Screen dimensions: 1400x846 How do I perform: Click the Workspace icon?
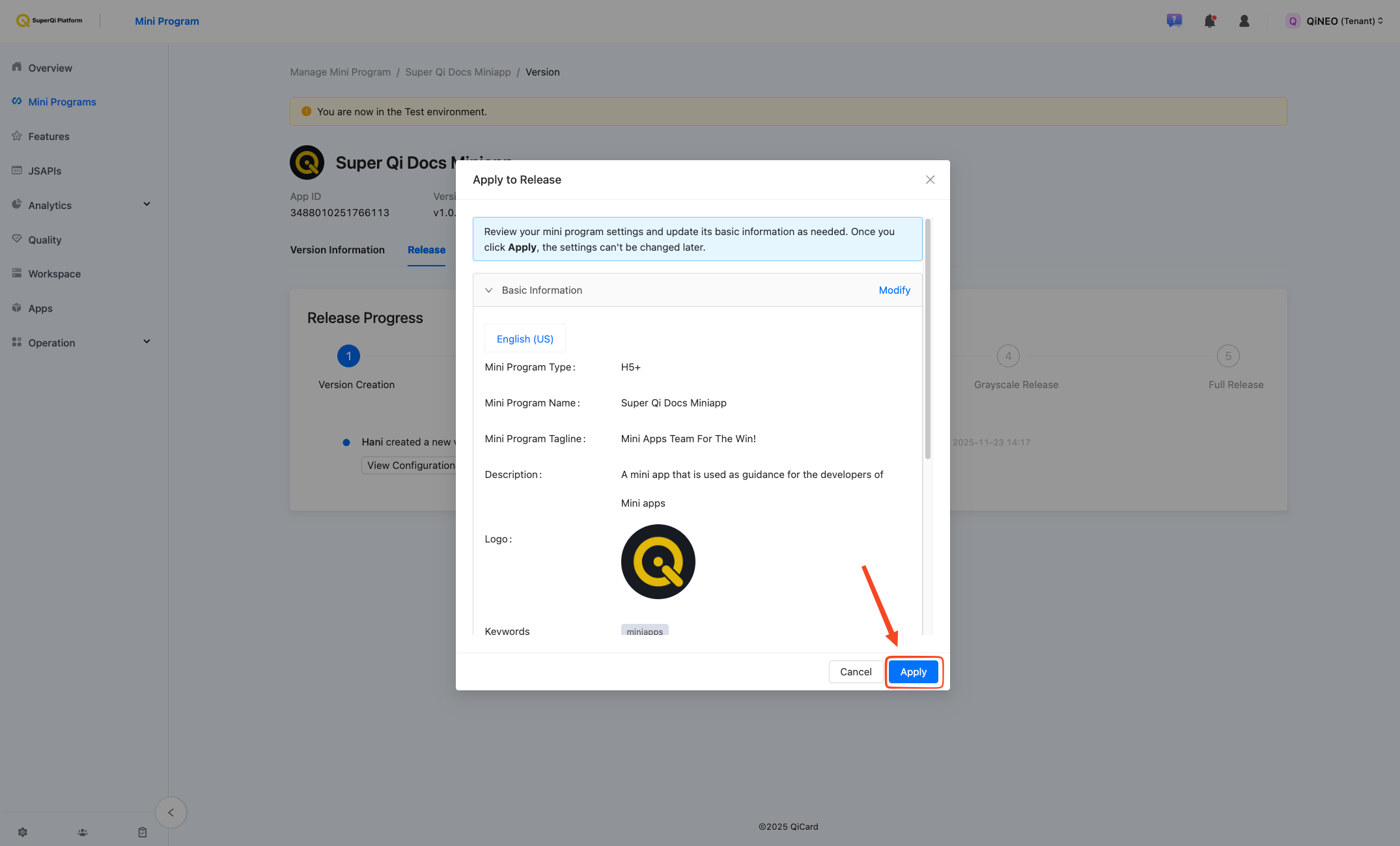tap(17, 273)
